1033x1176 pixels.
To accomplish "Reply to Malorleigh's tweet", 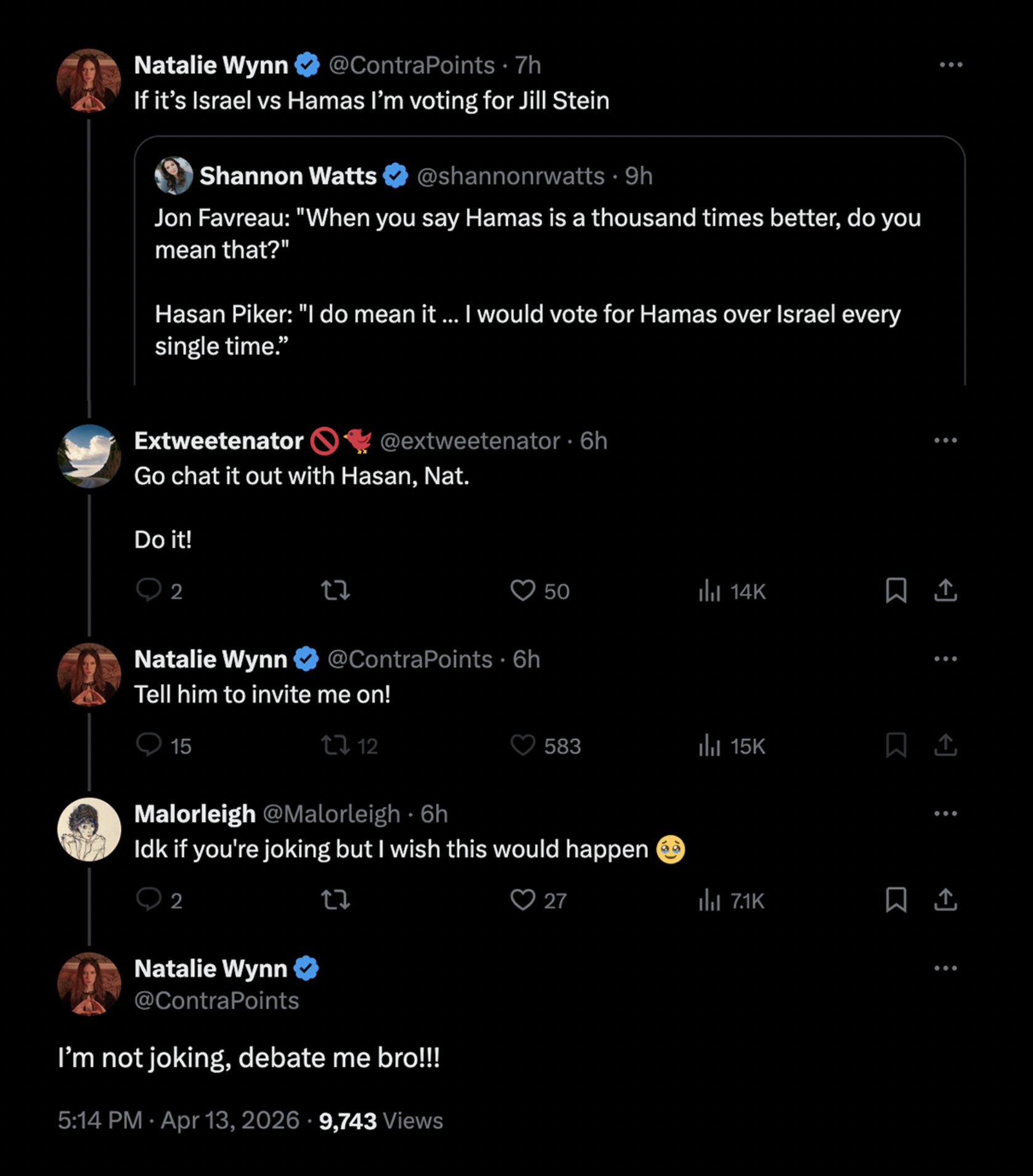I will (x=149, y=899).
